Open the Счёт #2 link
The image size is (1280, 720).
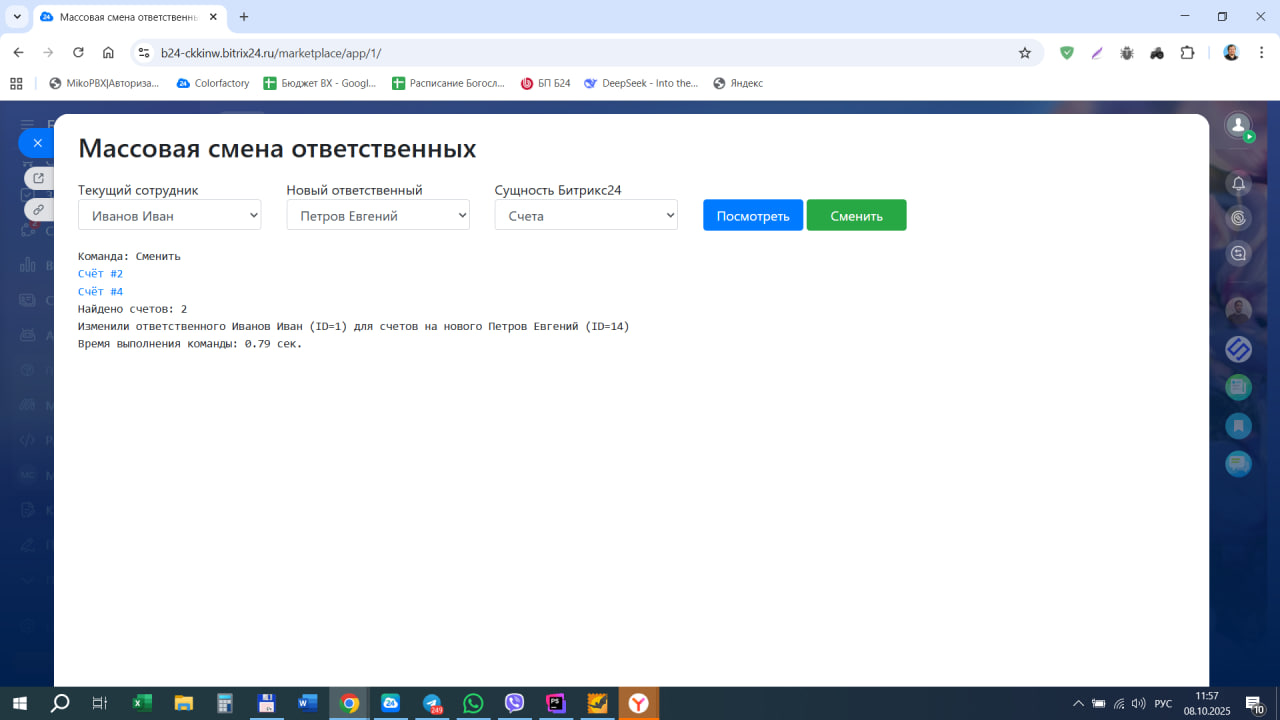101,273
